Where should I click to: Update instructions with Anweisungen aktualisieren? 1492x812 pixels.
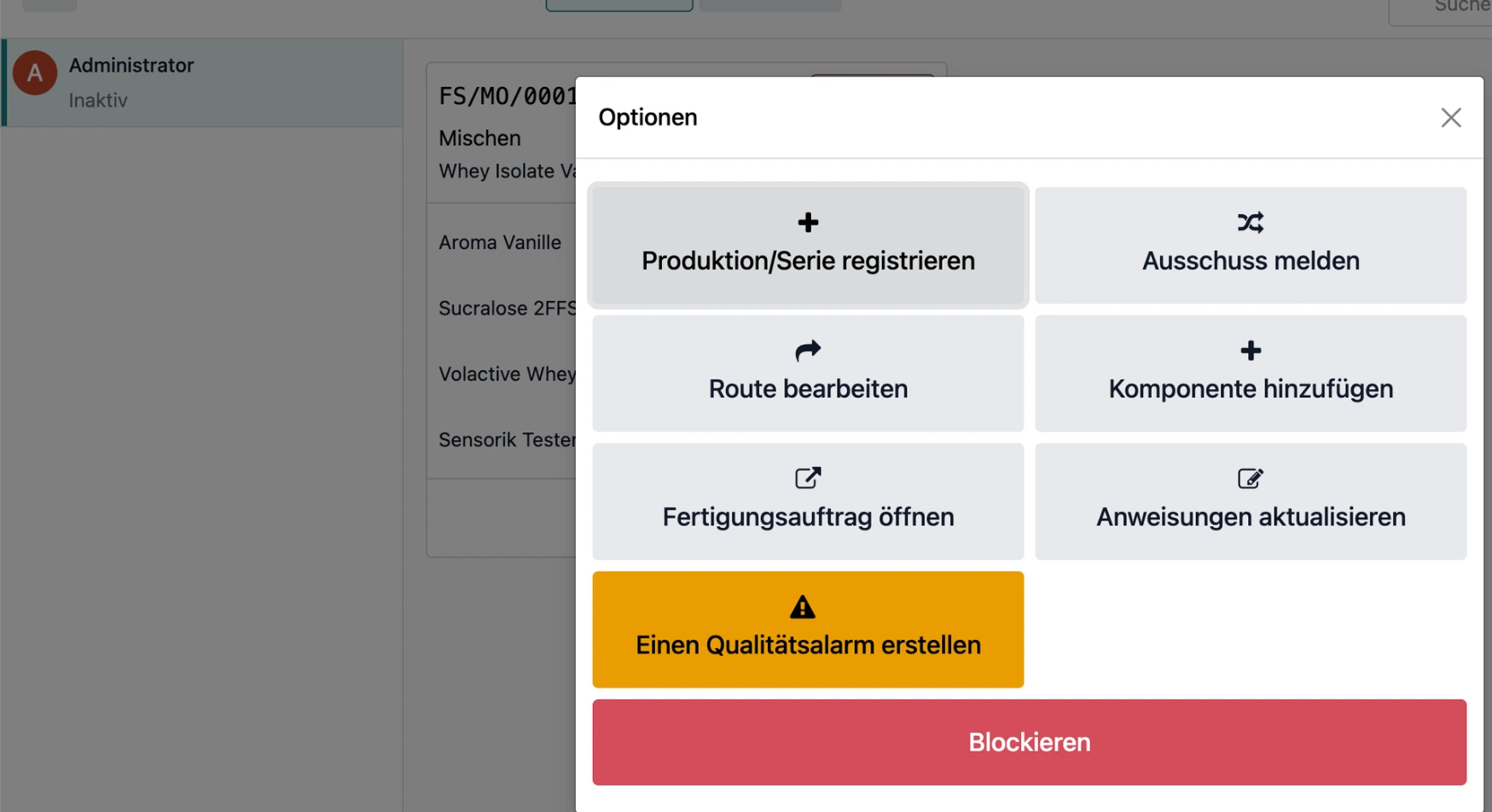pos(1250,502)
